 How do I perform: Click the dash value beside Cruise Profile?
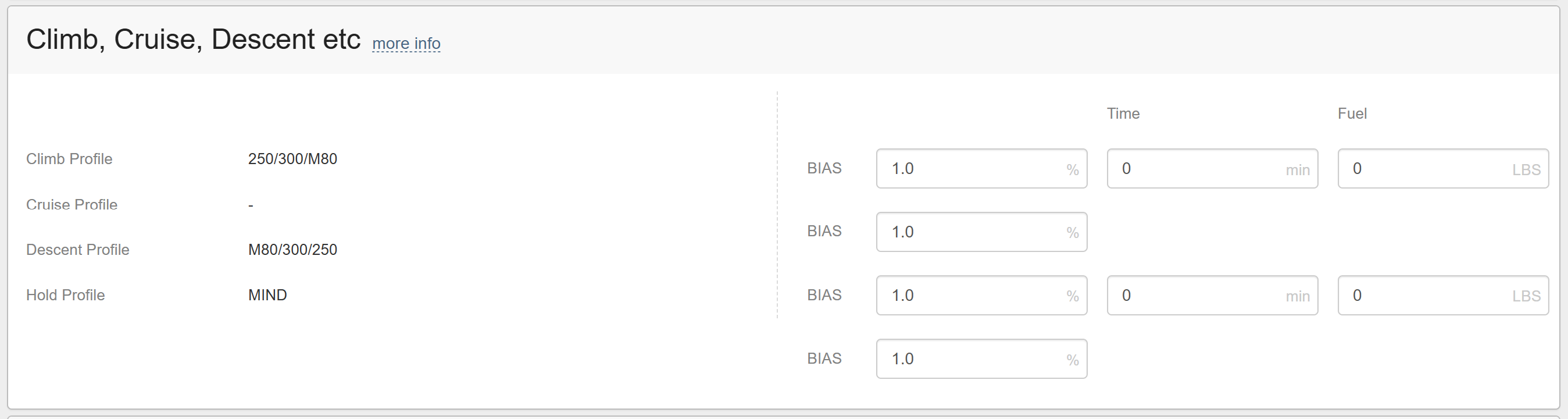click(x=251, y=205)
